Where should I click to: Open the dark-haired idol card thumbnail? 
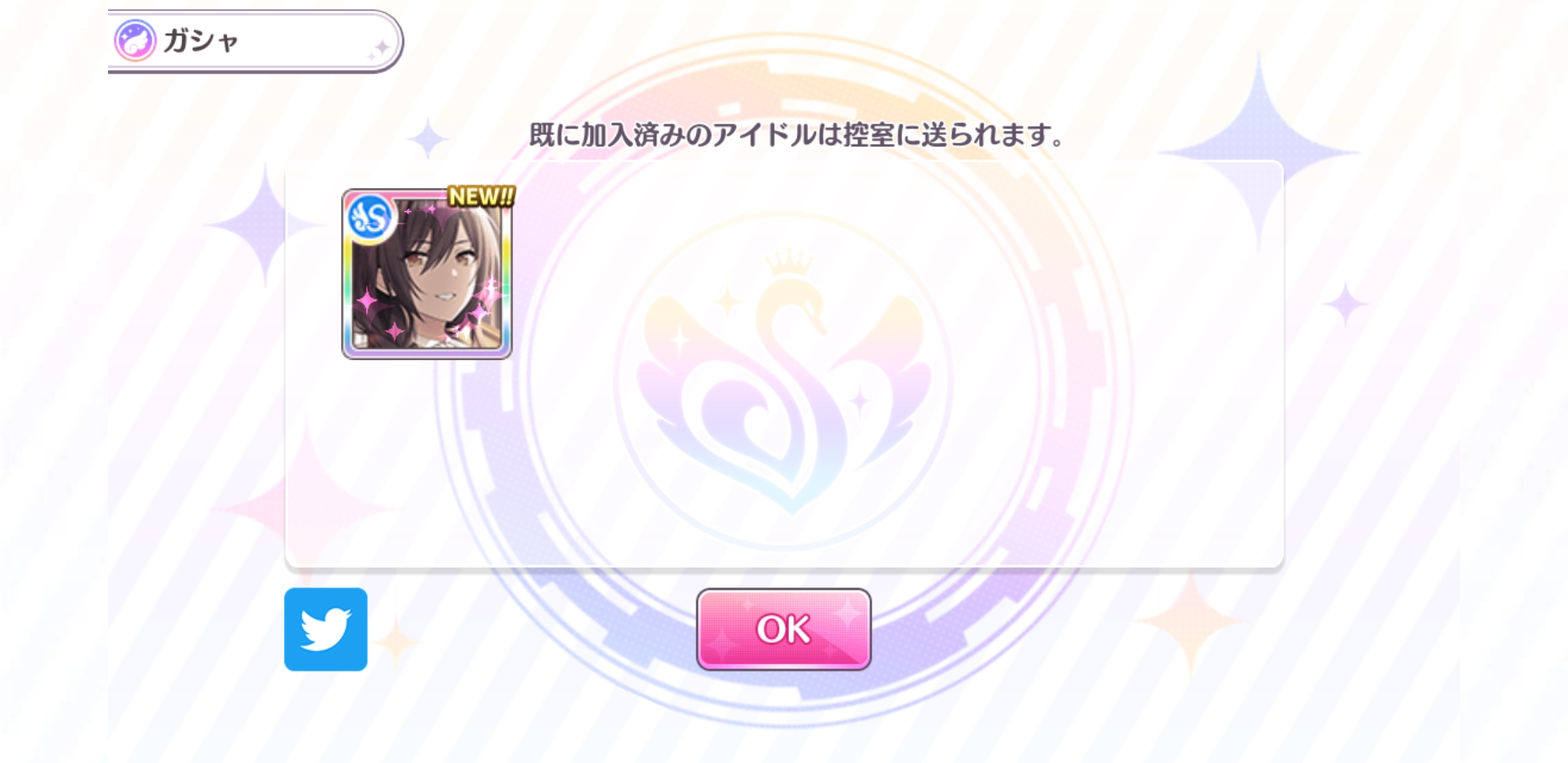tap(427, 274)
